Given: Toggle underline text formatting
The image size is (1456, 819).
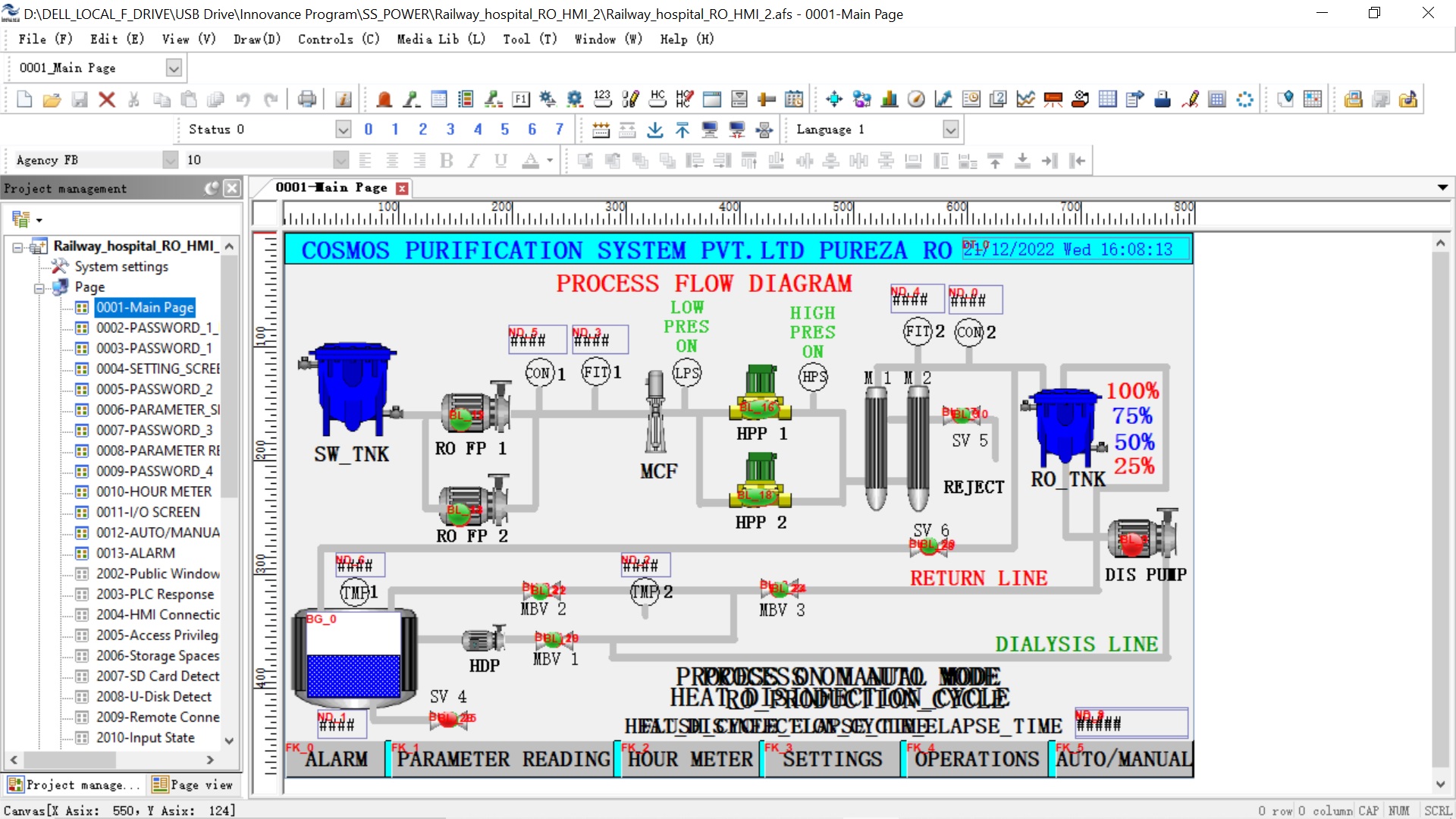Looking at the screenshot, I should pyautogui.click(x=500, y=160).
